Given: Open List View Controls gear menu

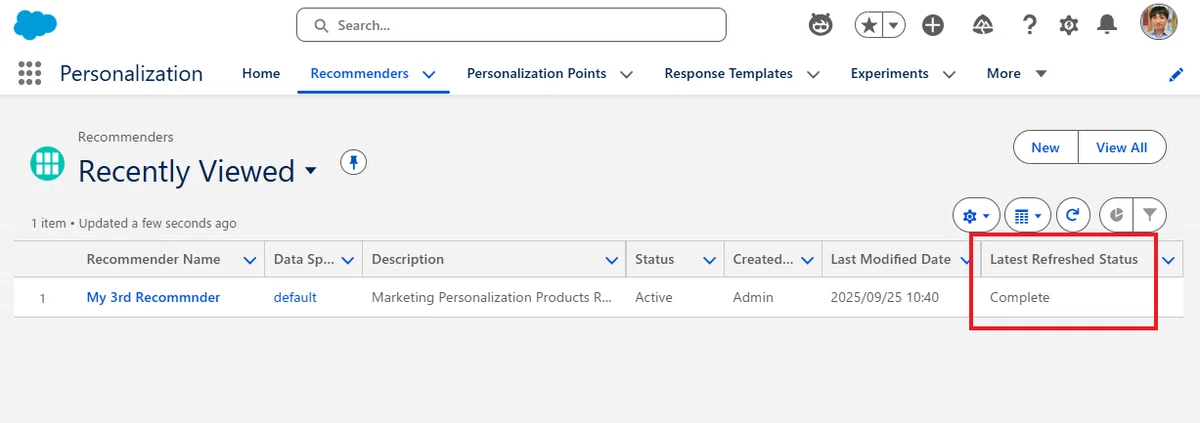Looking at the screenshot, I should click(x=976, y=214).
